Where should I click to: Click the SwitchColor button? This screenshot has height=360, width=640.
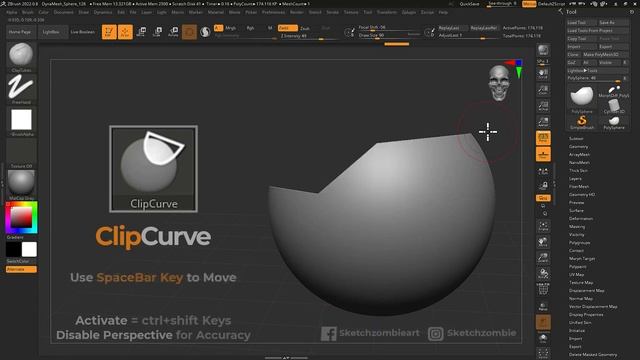coord(21,261)
